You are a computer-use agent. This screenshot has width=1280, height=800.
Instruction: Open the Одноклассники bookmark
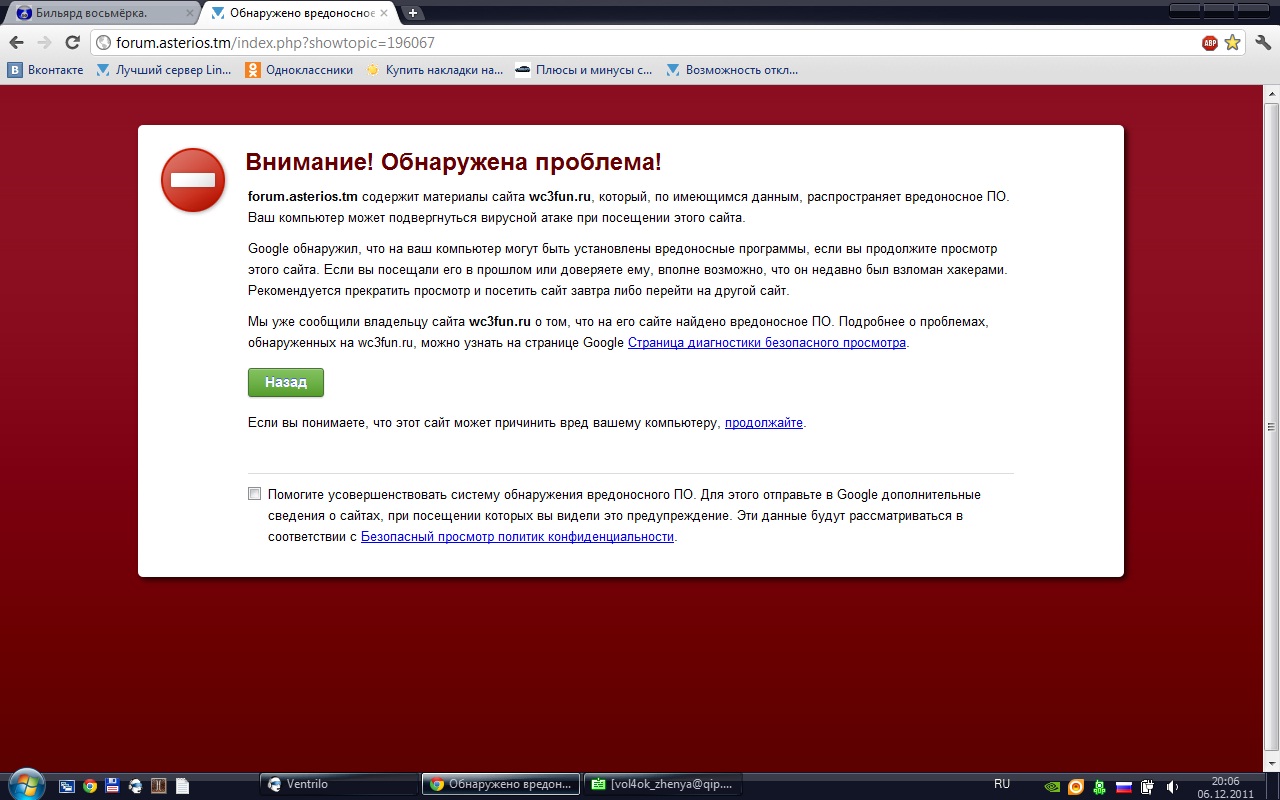(x=299, y=70)
